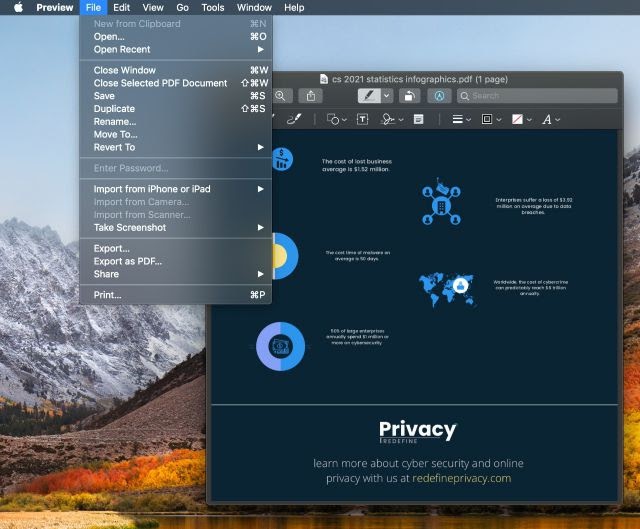Open the Tools menu in menu bar
Screen dimensions: 640x529
[212, 7]
